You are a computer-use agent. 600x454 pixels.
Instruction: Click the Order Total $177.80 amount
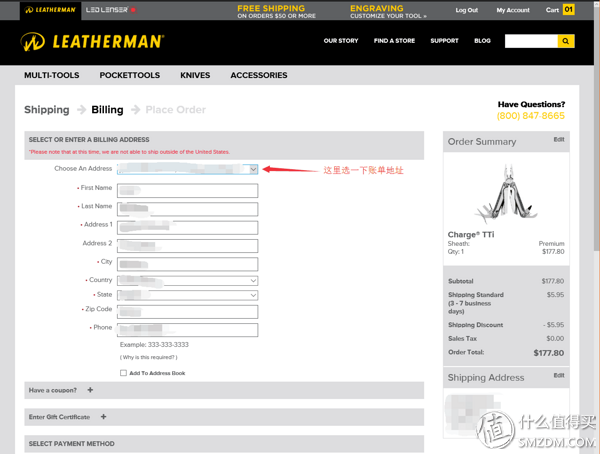[549, 353]
